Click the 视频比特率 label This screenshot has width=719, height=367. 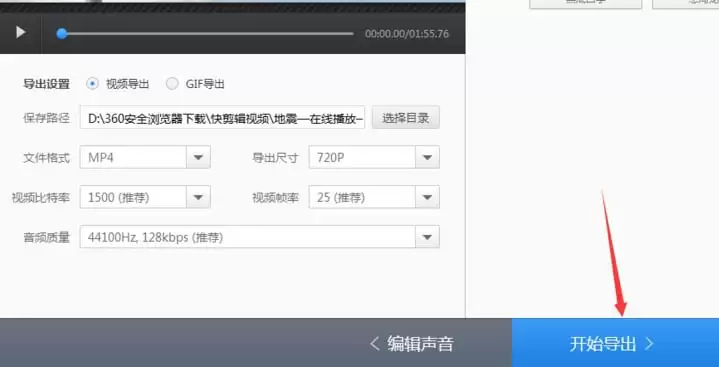coord(41,198)
